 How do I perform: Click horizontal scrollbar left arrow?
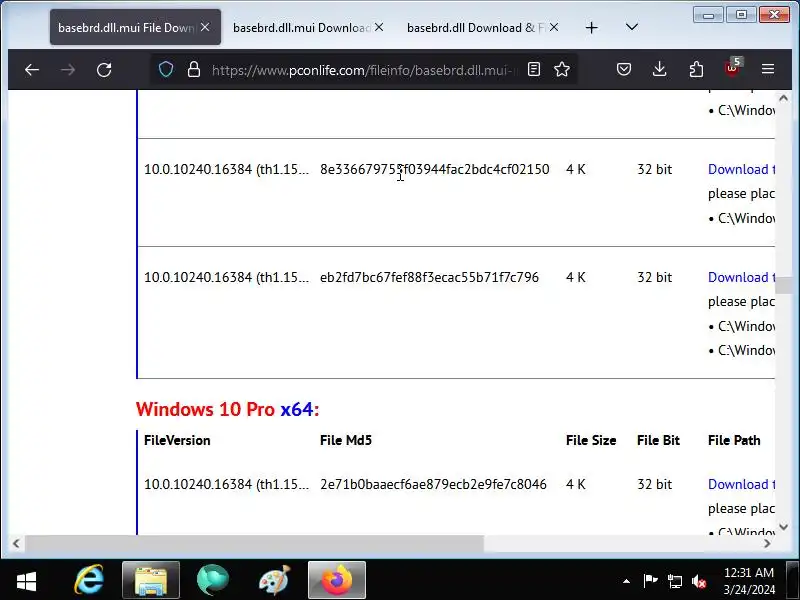click(x=16, y=543)
